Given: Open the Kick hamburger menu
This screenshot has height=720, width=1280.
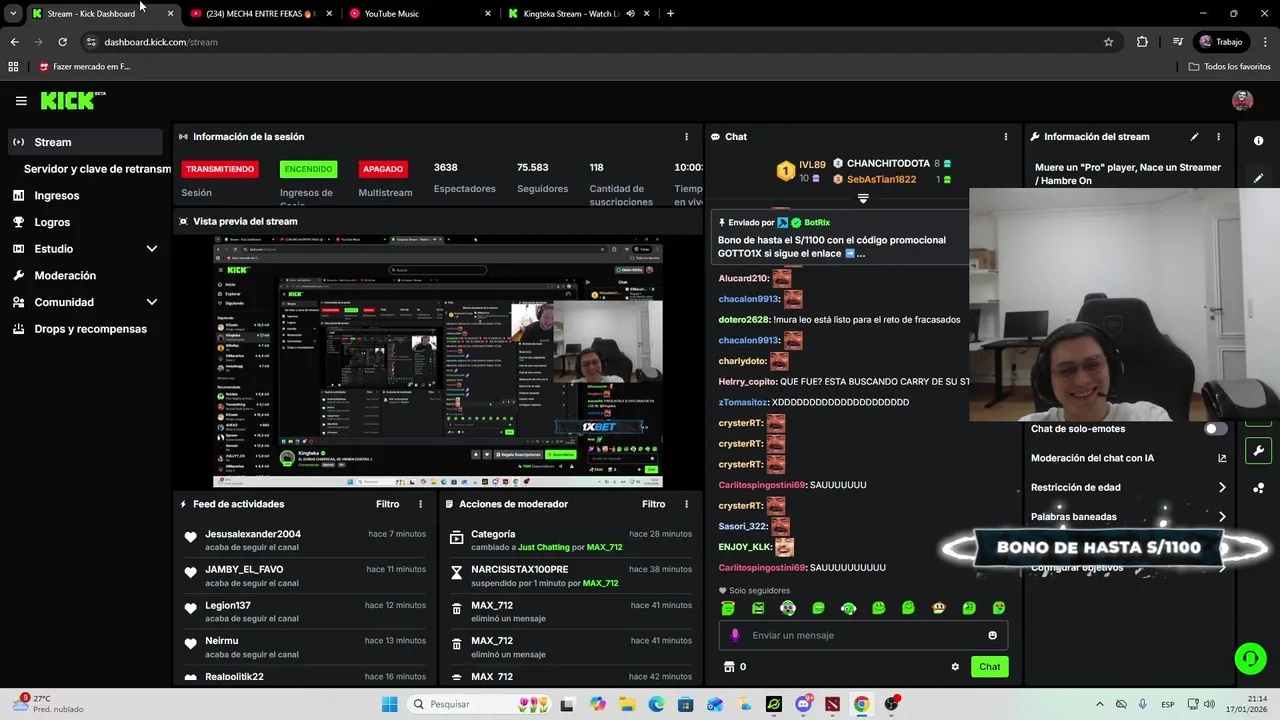Looking at the screenshot, I should (x=21, y=101).
